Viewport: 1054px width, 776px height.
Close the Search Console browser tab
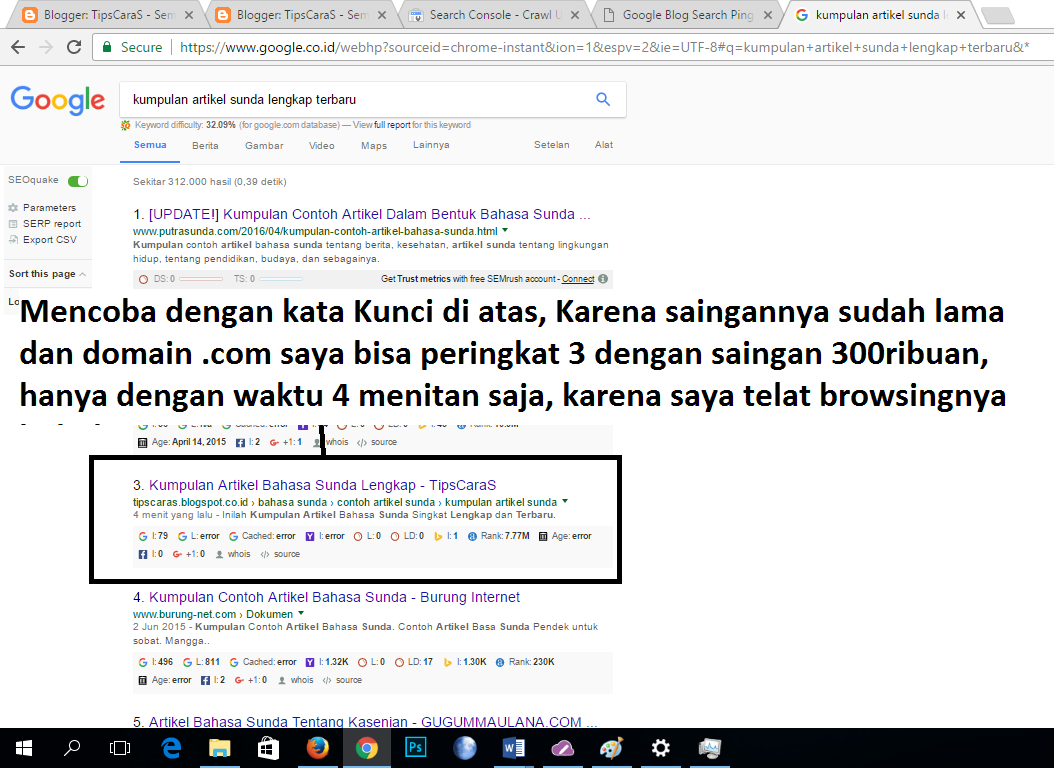click(575, 15)
